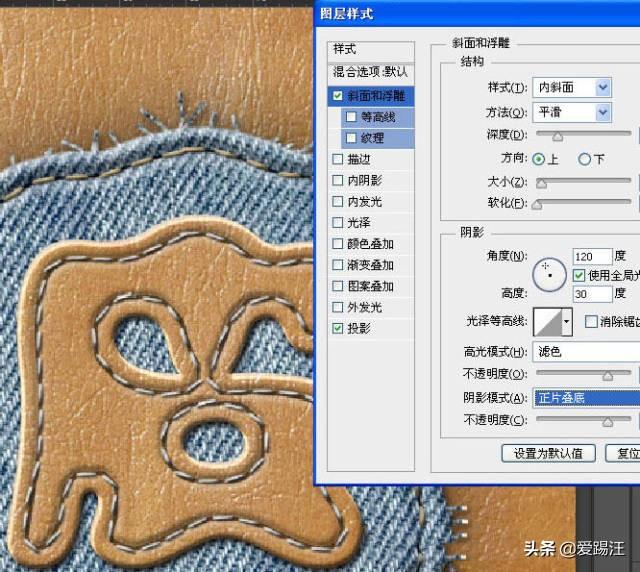Click the 设置为默认值 make default button
The width and height of the screenshot is (640, 572).
tap(548, 453)
